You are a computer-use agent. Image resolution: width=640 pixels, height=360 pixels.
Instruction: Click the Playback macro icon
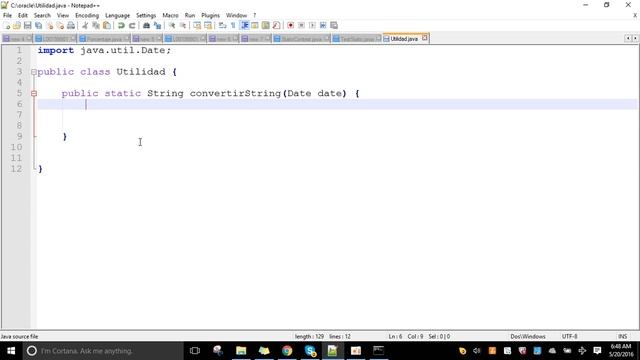pos(312,25)
